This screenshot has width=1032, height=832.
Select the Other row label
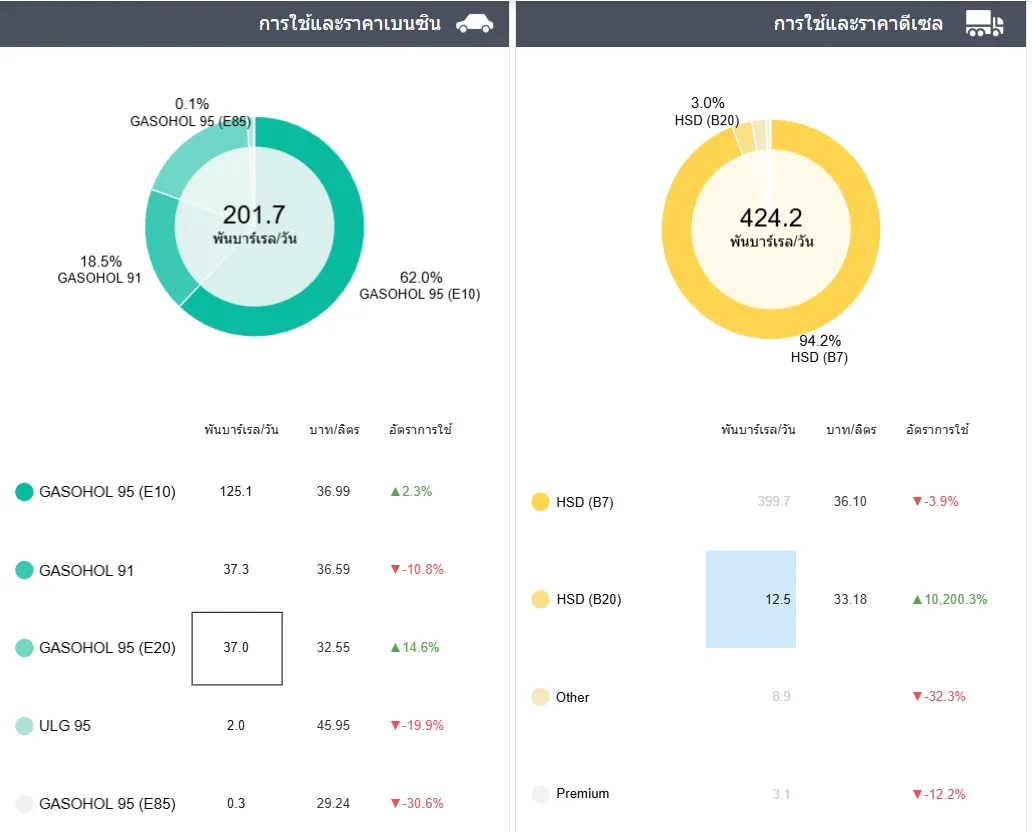(x=572, y=697)
